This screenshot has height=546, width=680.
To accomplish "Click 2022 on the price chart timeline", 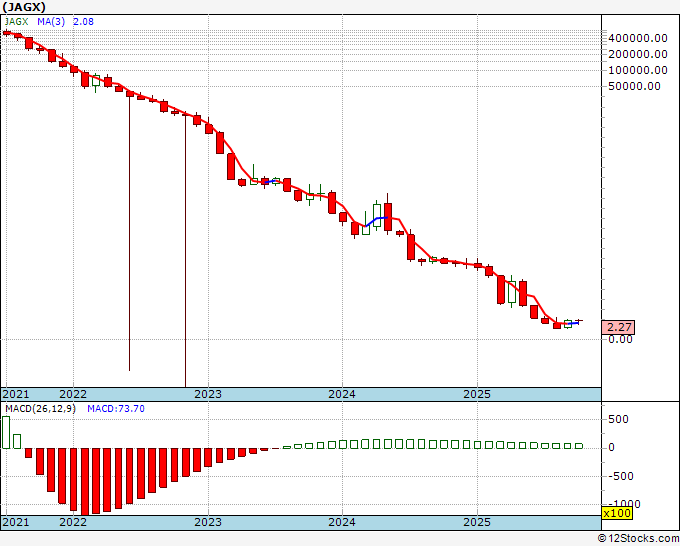I will pos(73,394).
